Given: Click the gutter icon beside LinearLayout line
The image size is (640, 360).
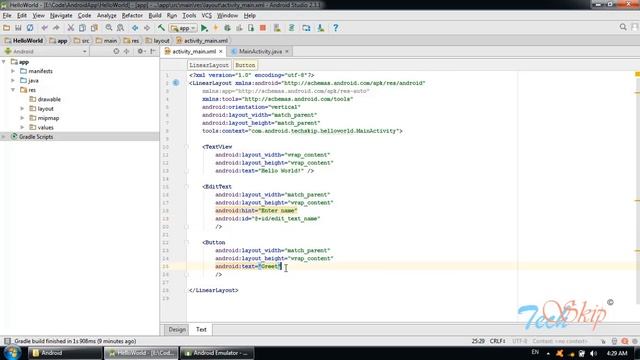Looking at the screenshot, I should 176,83.
